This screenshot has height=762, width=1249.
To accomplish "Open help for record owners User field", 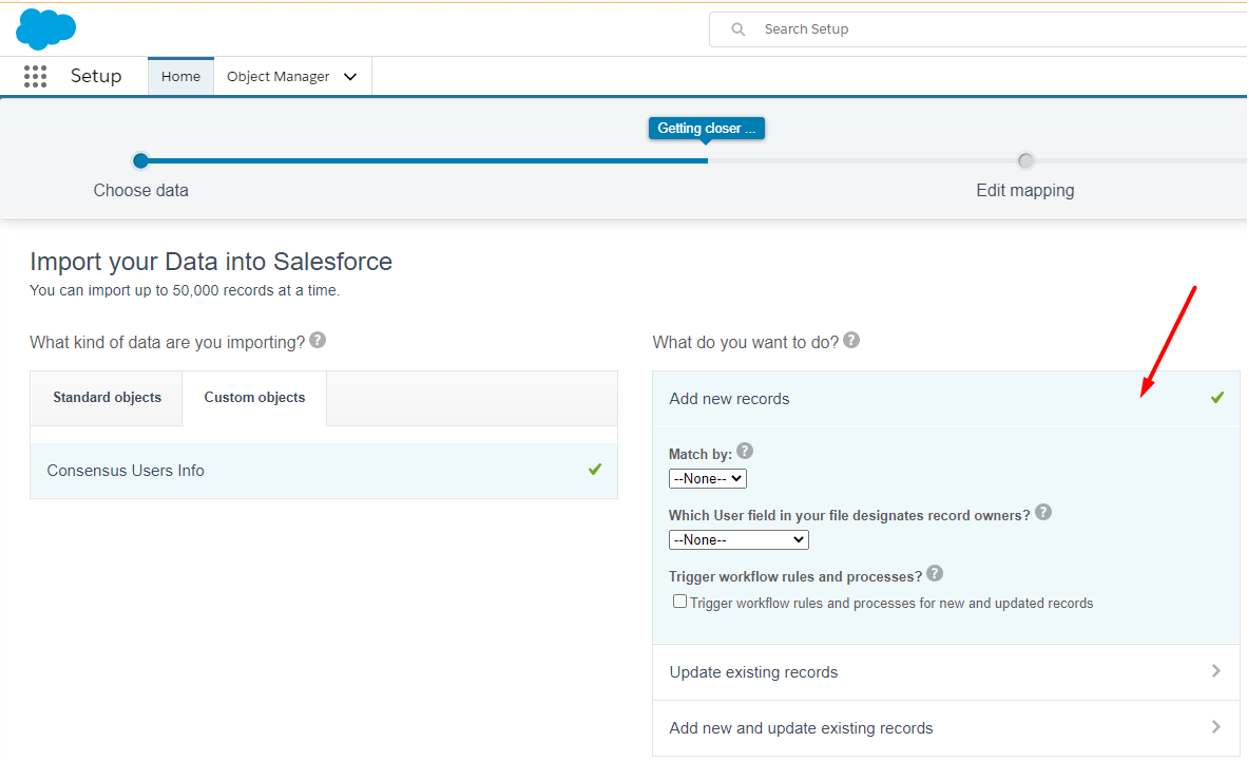I will [1043, 512].
